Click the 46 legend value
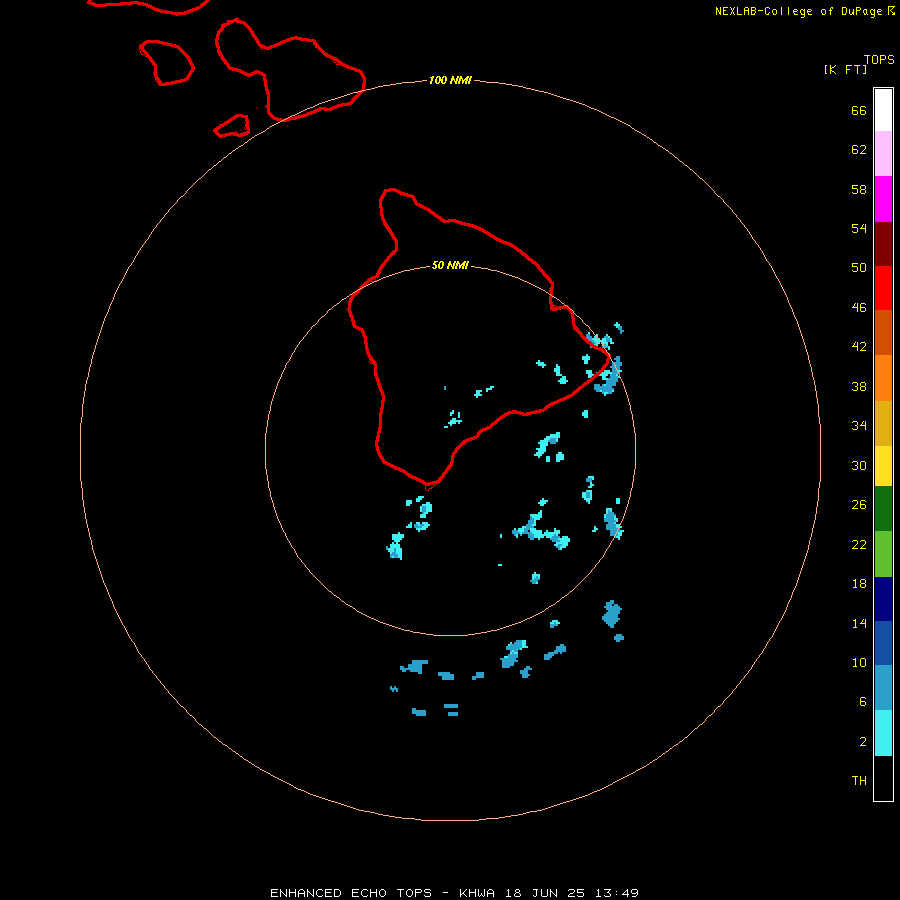 [859, 307]
